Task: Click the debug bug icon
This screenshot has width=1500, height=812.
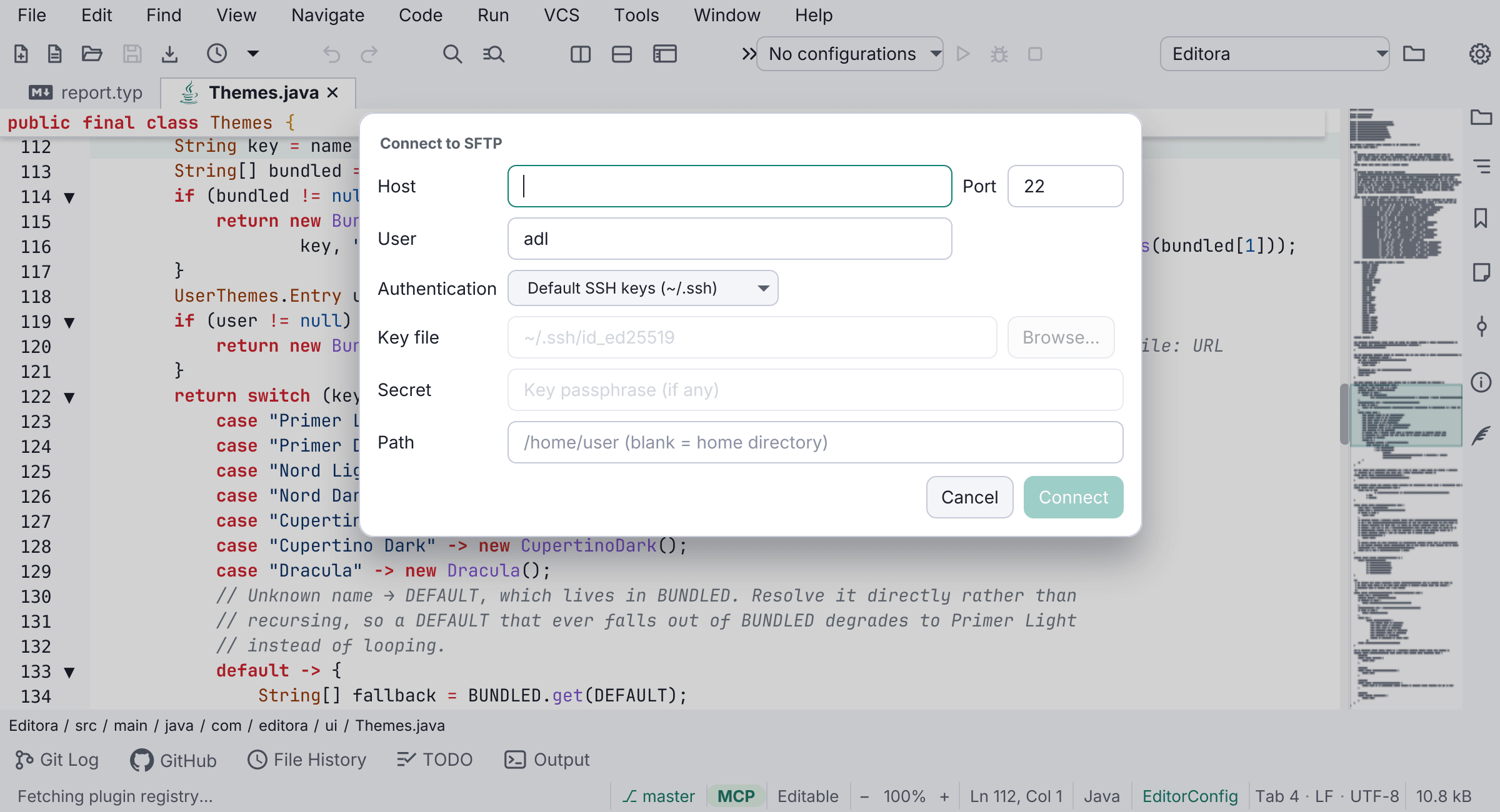Action: (x=999, y=54)
